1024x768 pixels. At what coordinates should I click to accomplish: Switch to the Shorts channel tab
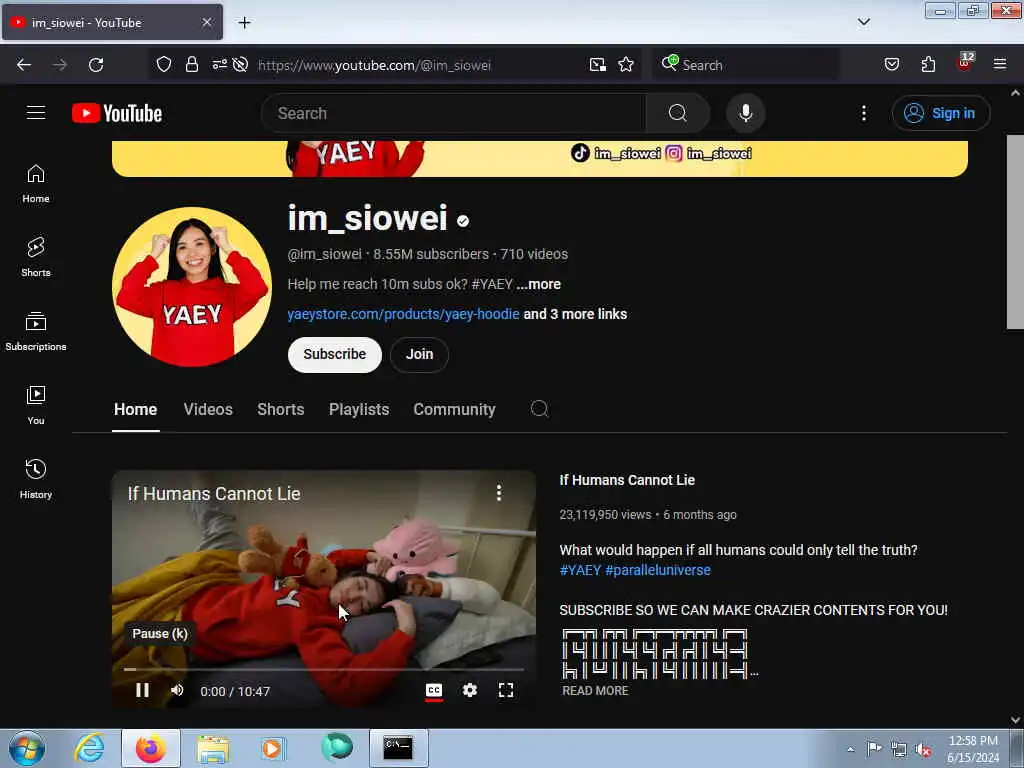[x=281, y=409]
